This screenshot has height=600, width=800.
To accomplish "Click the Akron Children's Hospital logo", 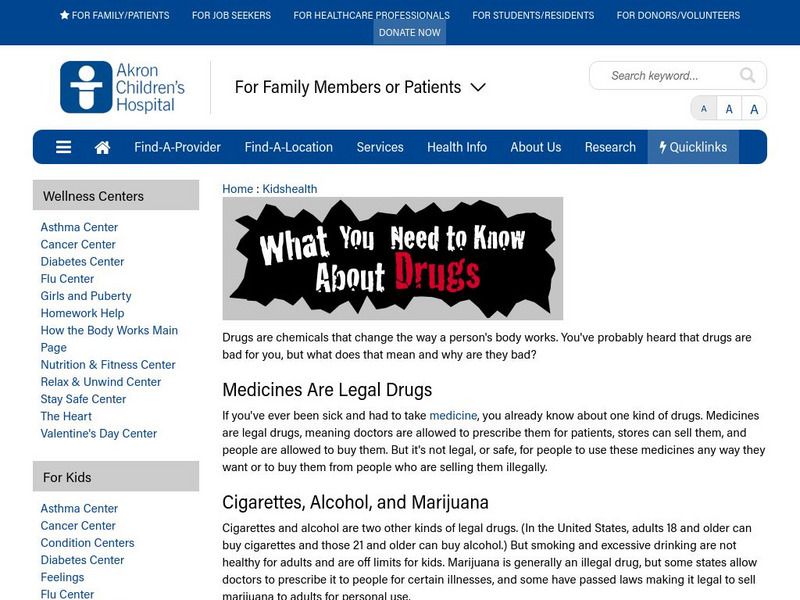I will [122, 87].
